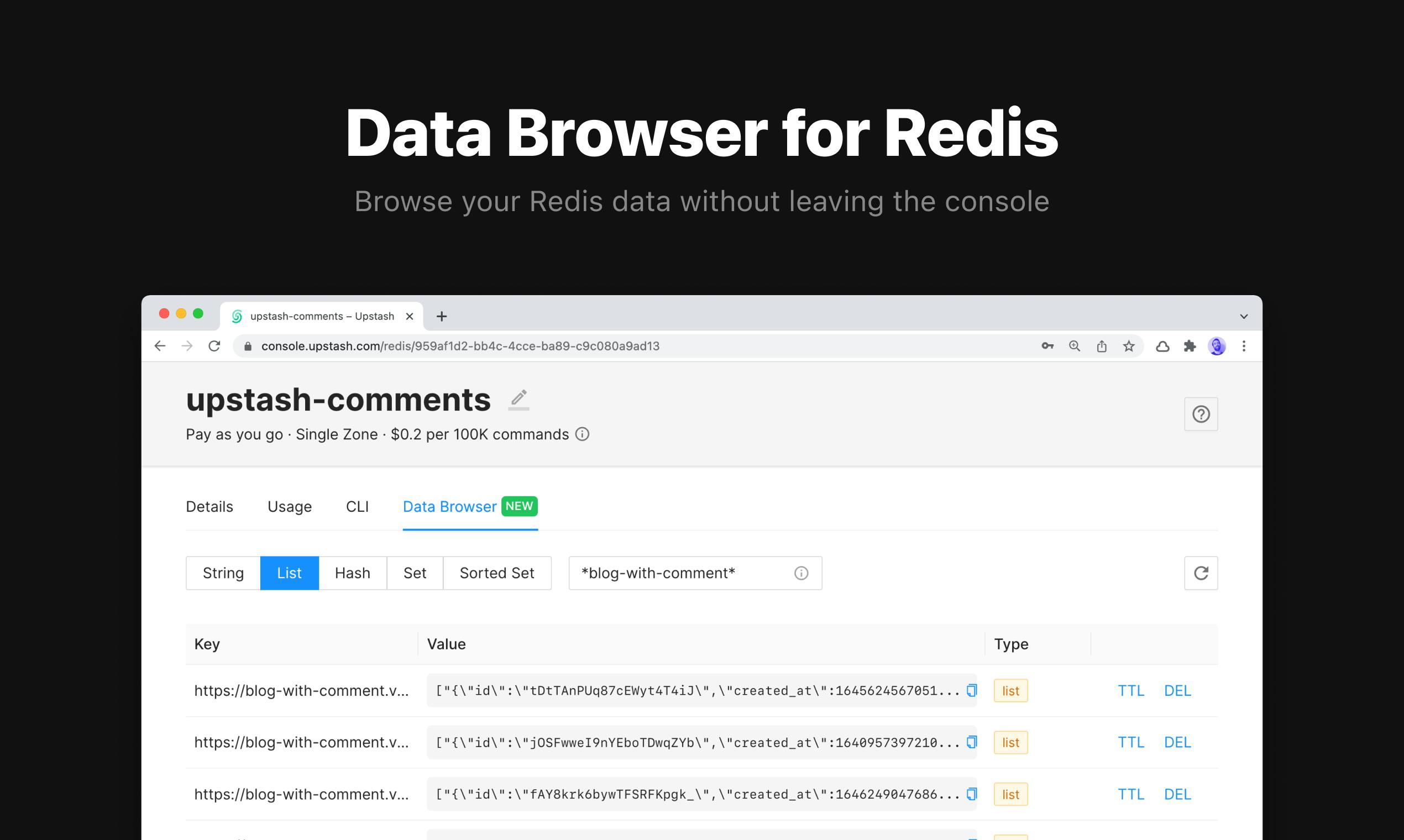Filter keys by Set type
Image resolution: width=1404 pixels, height=840 pixels.
[x=415, y=574]
